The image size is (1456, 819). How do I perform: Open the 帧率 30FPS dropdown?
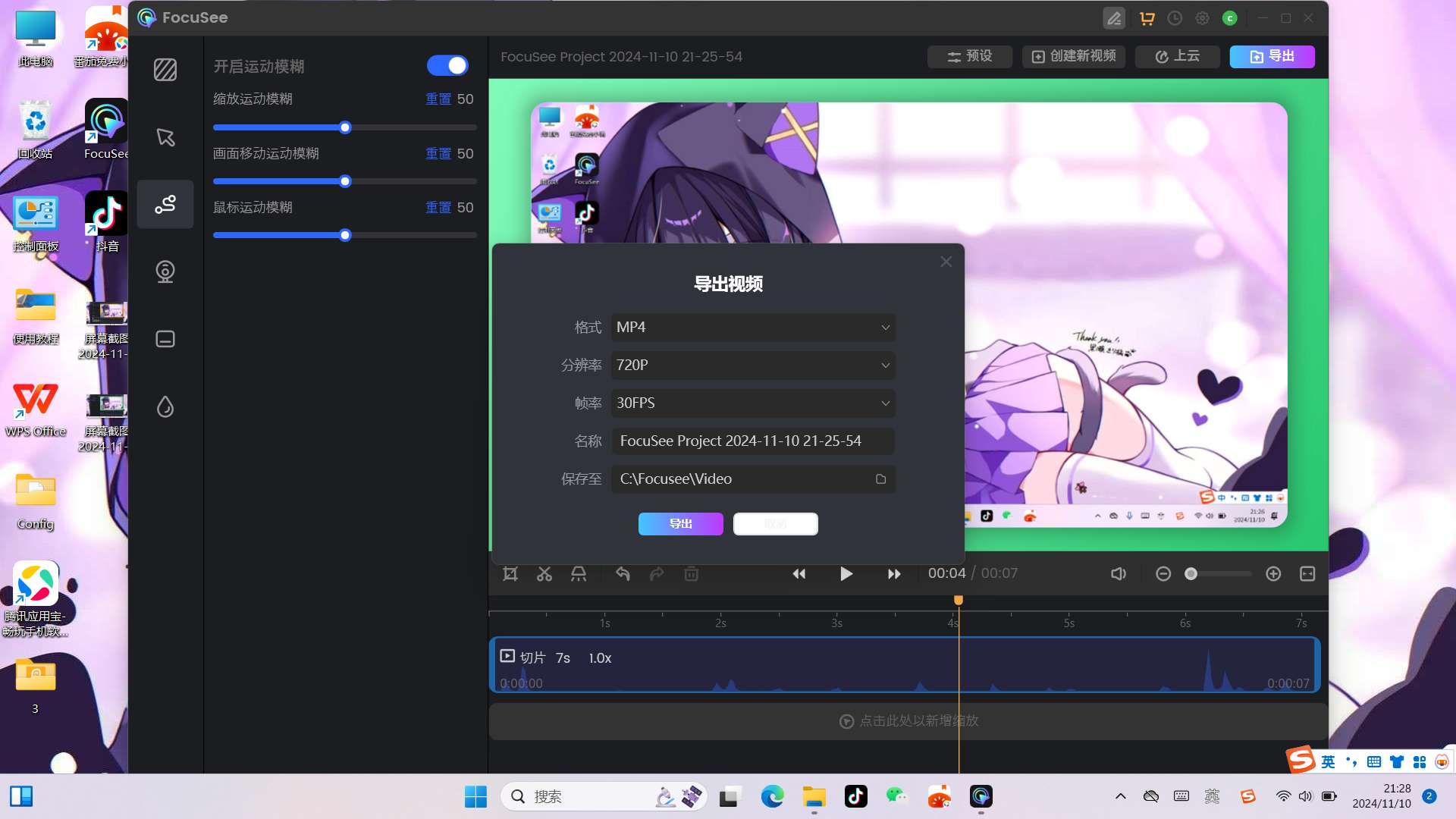(752, 403)
